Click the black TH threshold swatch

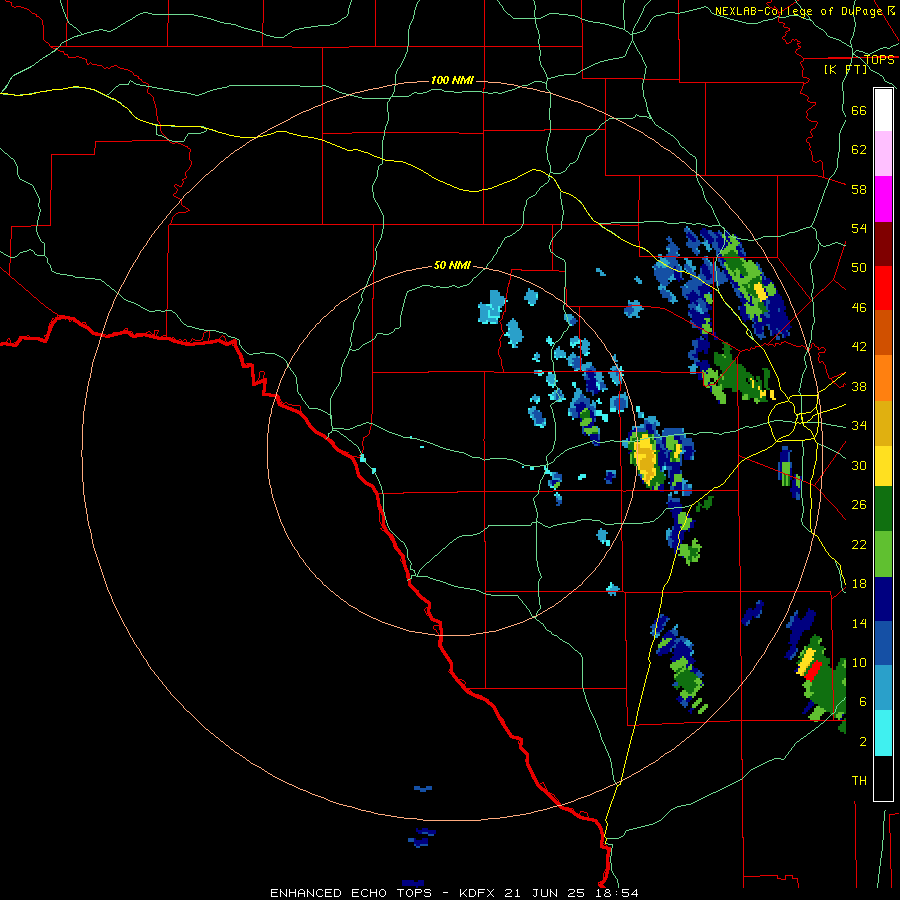coord(883,778)
